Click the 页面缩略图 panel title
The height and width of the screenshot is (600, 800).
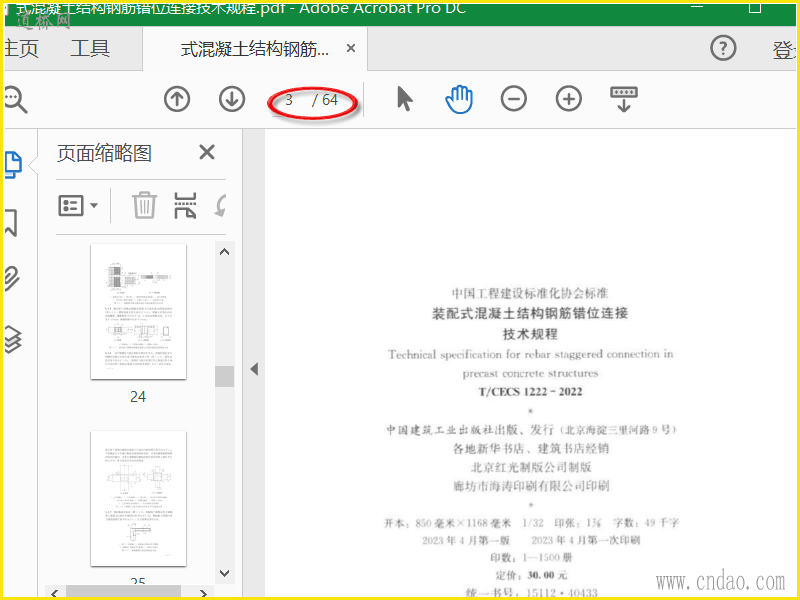pos(104,153)
